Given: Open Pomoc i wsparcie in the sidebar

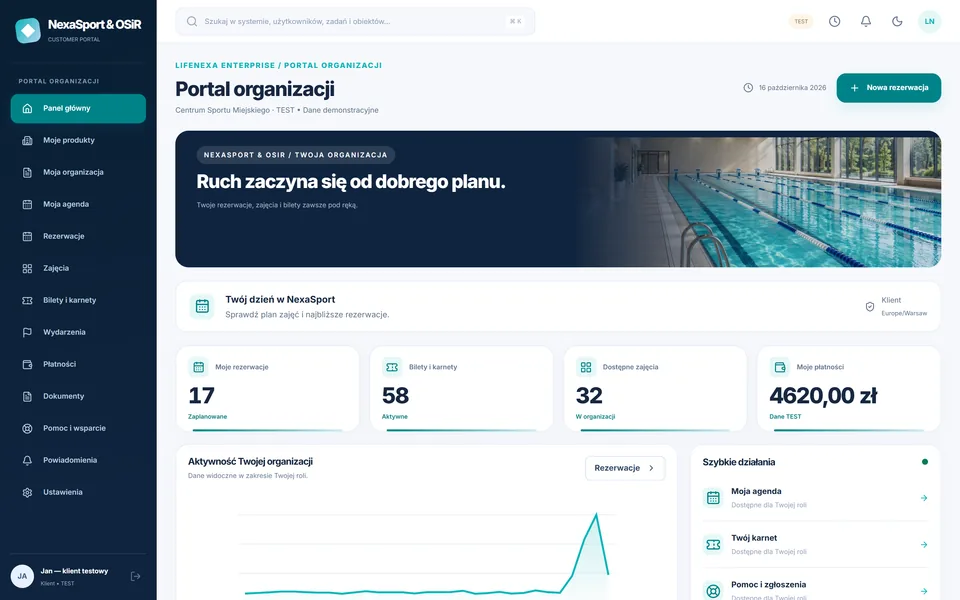Looking at the screenshot, I should coord(78,428).
